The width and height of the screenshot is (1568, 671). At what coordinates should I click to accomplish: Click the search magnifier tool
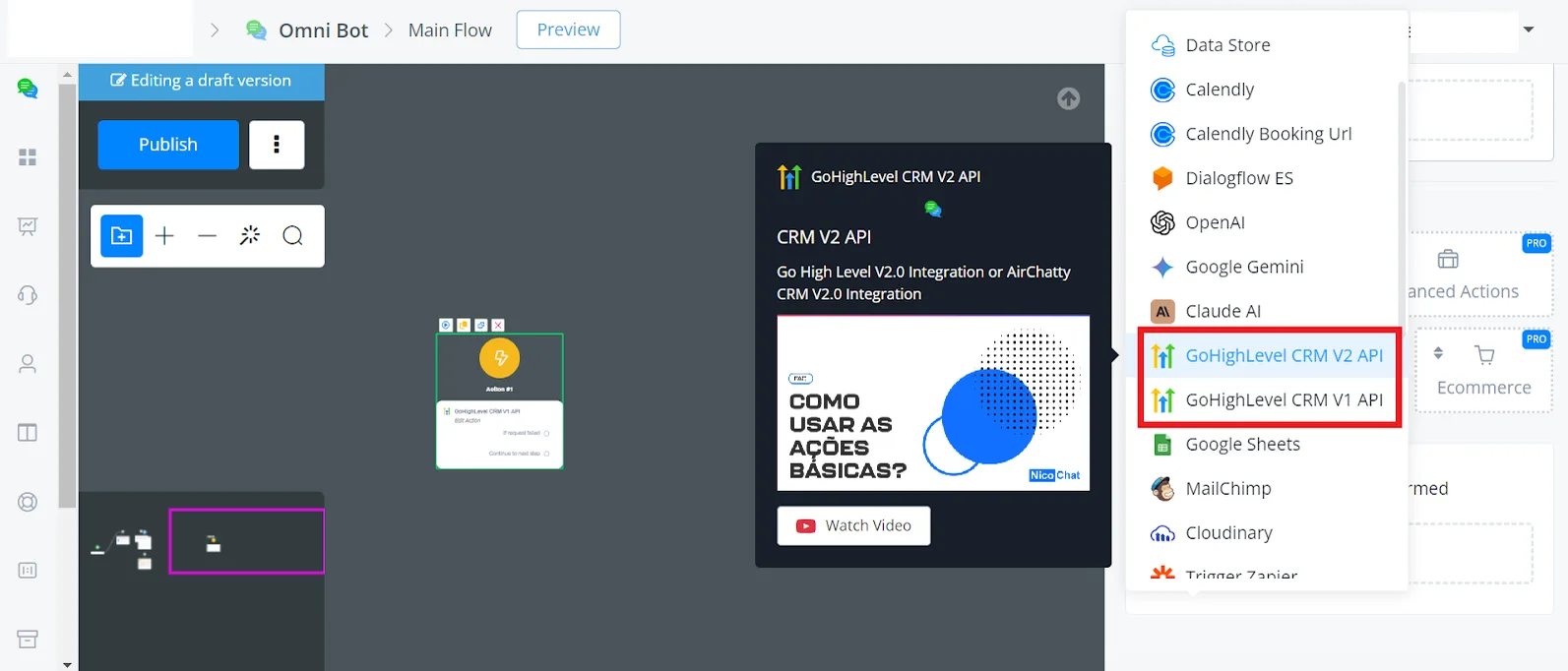click(292, 235)
